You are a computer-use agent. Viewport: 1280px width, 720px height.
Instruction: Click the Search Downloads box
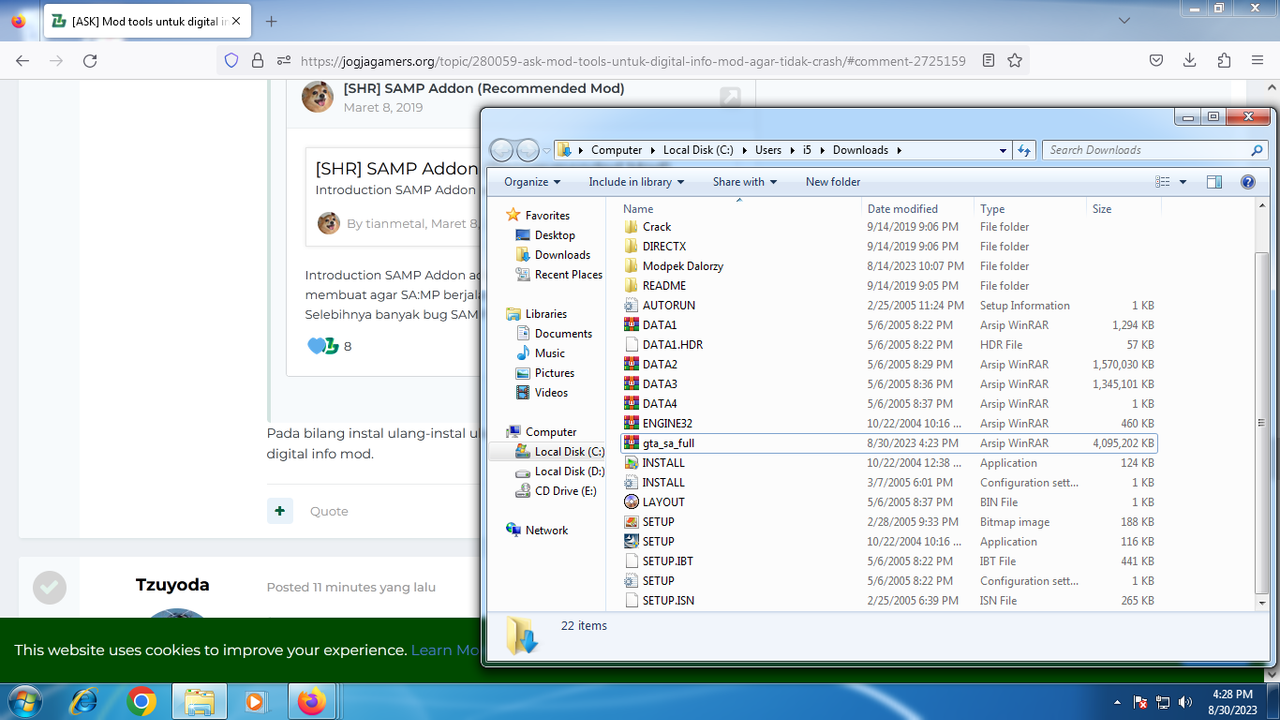[x=1155, y=150]
